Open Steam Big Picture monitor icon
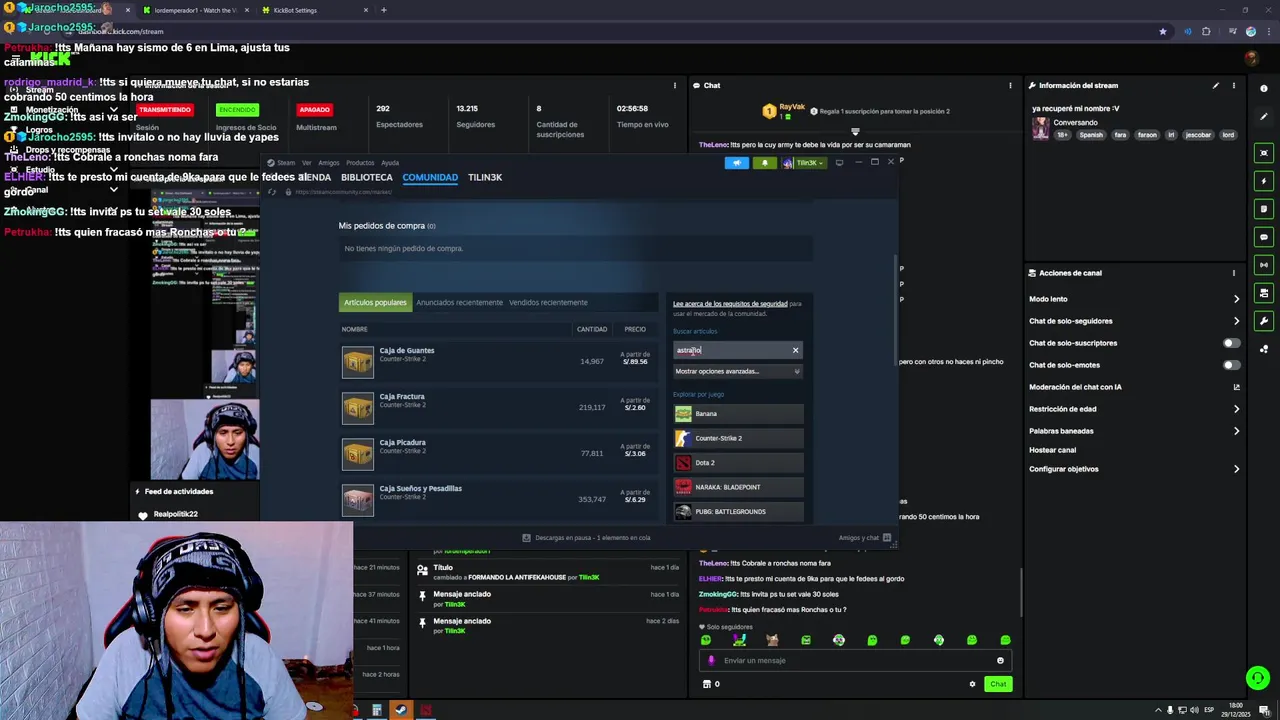 point(839,162)
